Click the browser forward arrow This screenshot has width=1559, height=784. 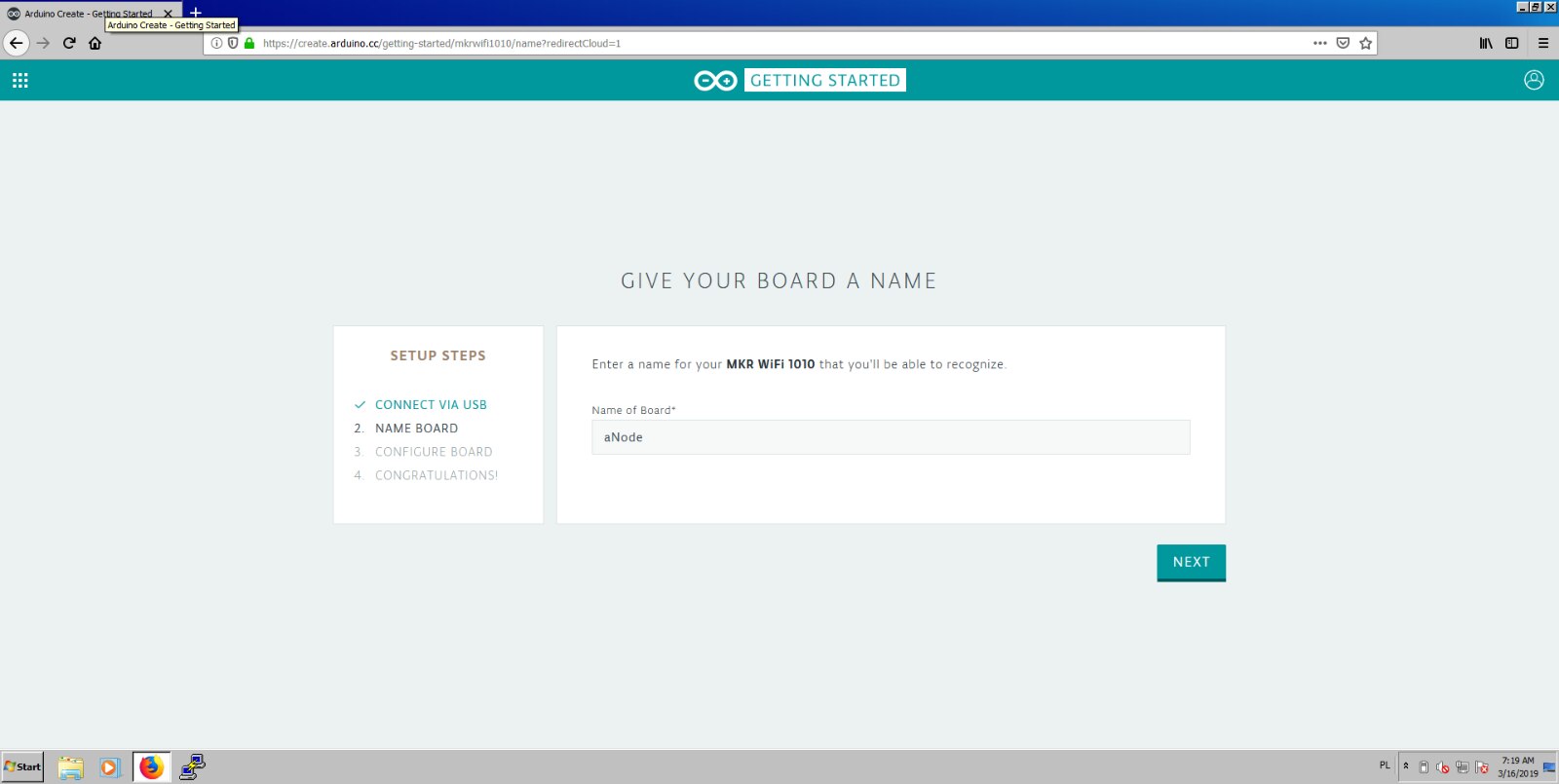click(x=43, y=43)
